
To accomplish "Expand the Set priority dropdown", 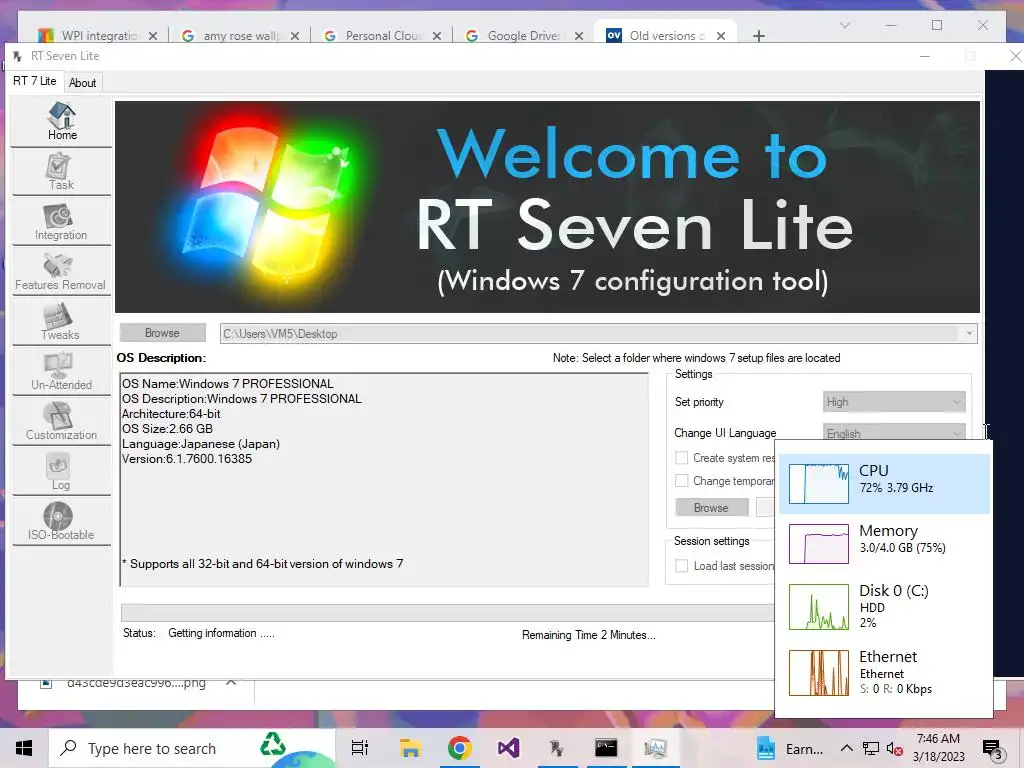I will 894,402.
